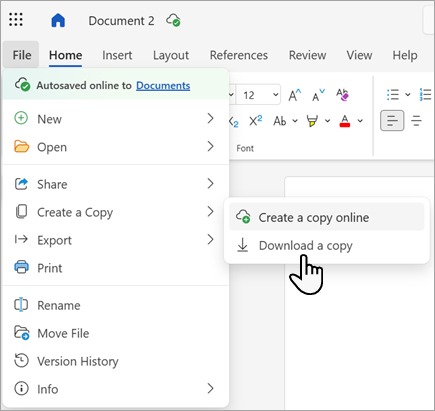This screenshot has height=411, width=435.
Task: Open the Documents link
Action: coord(163,86)
